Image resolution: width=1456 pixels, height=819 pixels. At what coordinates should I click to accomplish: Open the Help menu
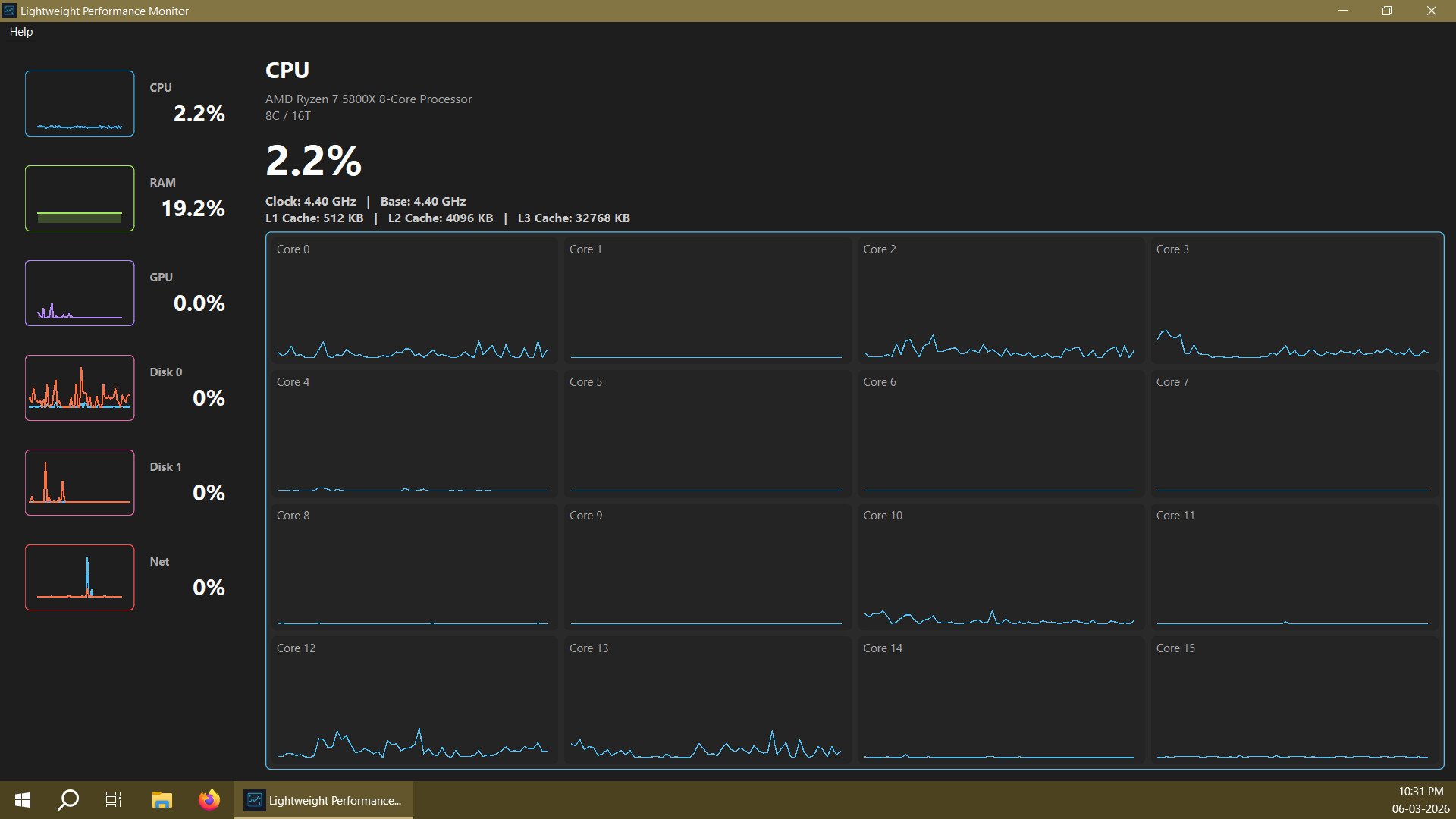[x=21, y=32]
